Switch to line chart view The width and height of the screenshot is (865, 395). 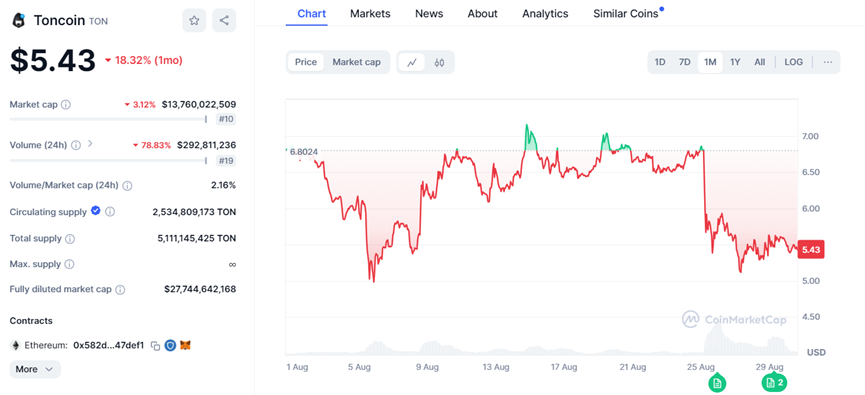click(x=412, y=62)
